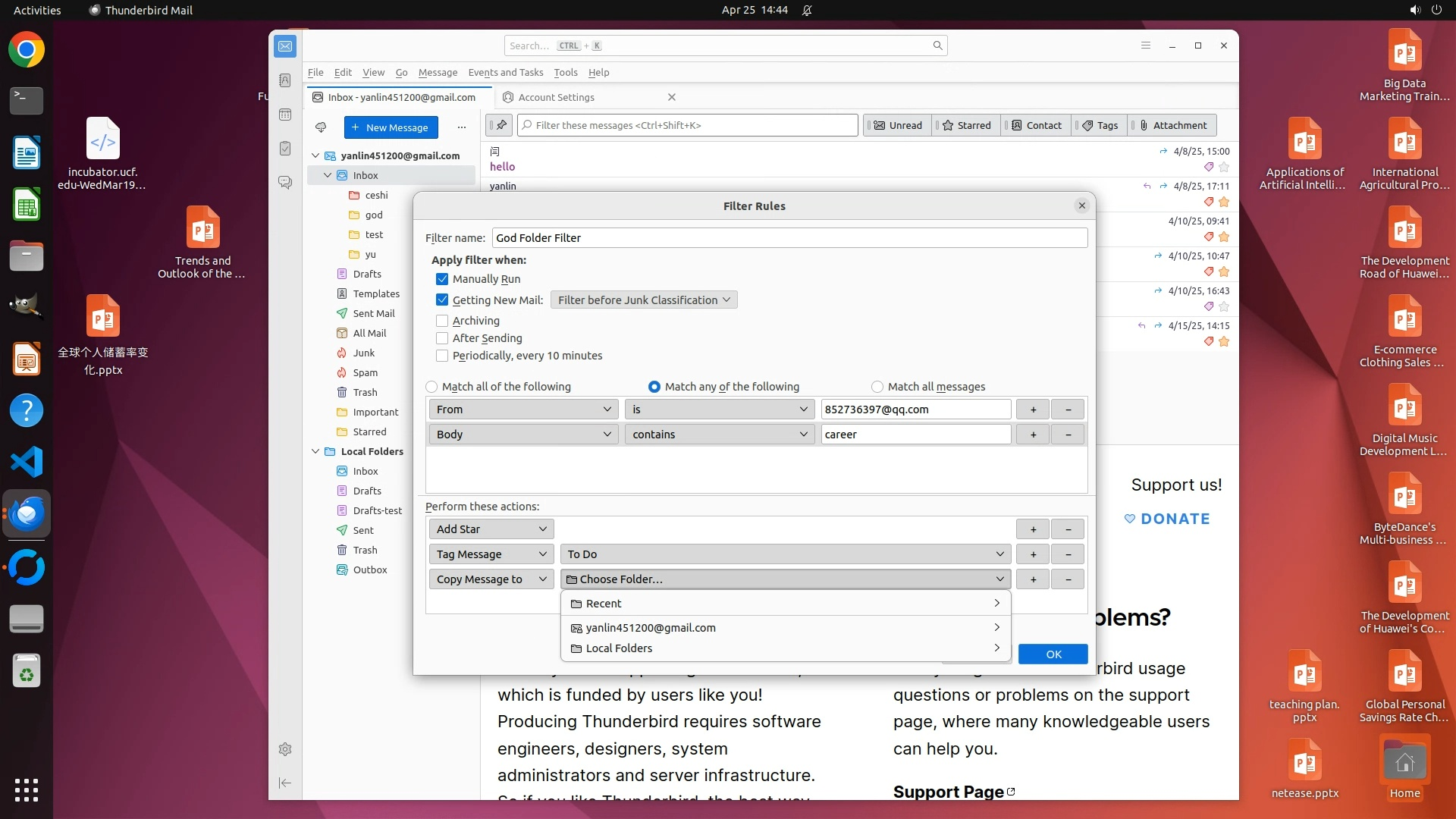Open the Tag Message action dropdown
Screen dimensions: 1456x819
pyautogui.click(x=491, y=554)
